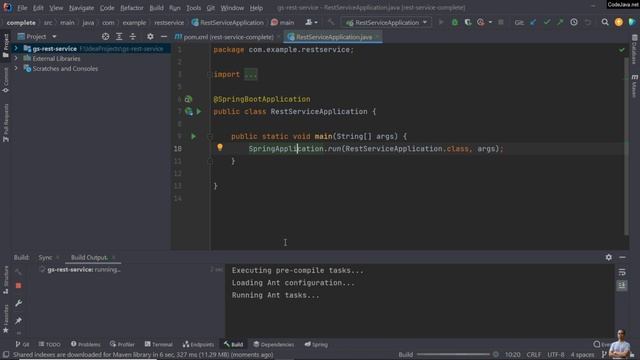Click the Build project hammer icon
This screenshot has width=640, height=360.
point(331,22)
